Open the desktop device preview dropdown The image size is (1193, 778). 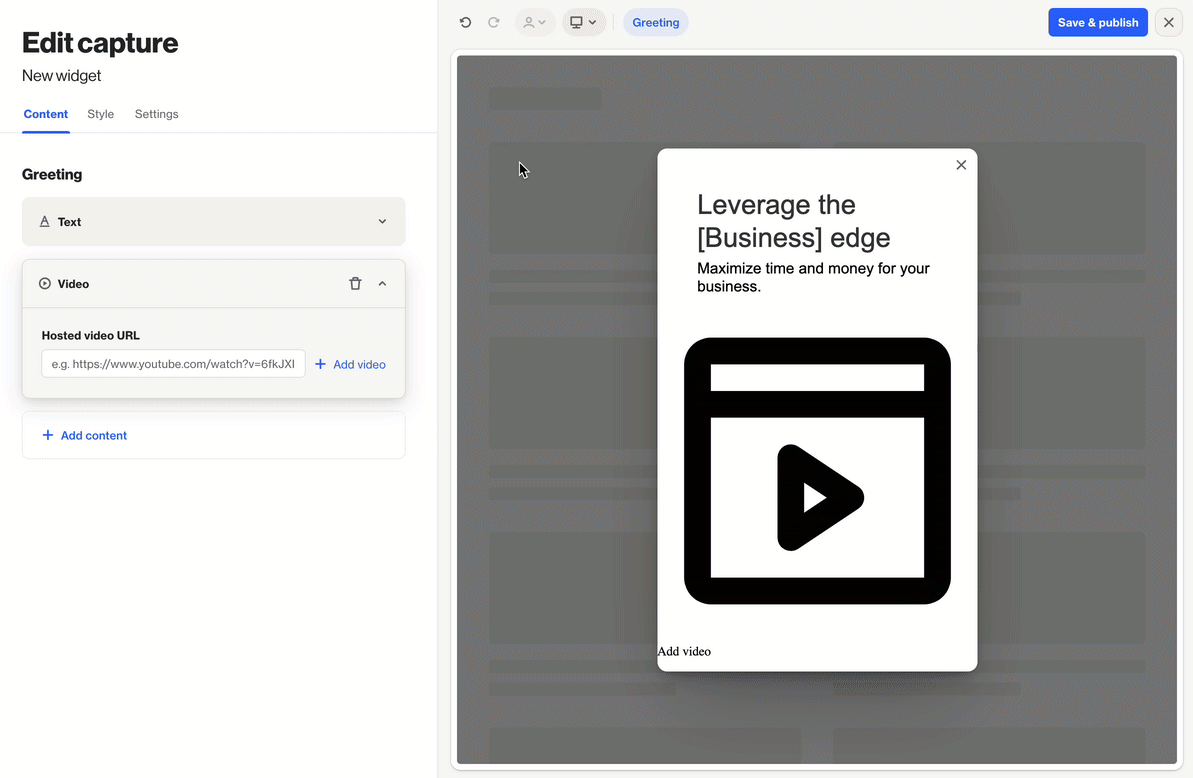click(x=584, y=23)
